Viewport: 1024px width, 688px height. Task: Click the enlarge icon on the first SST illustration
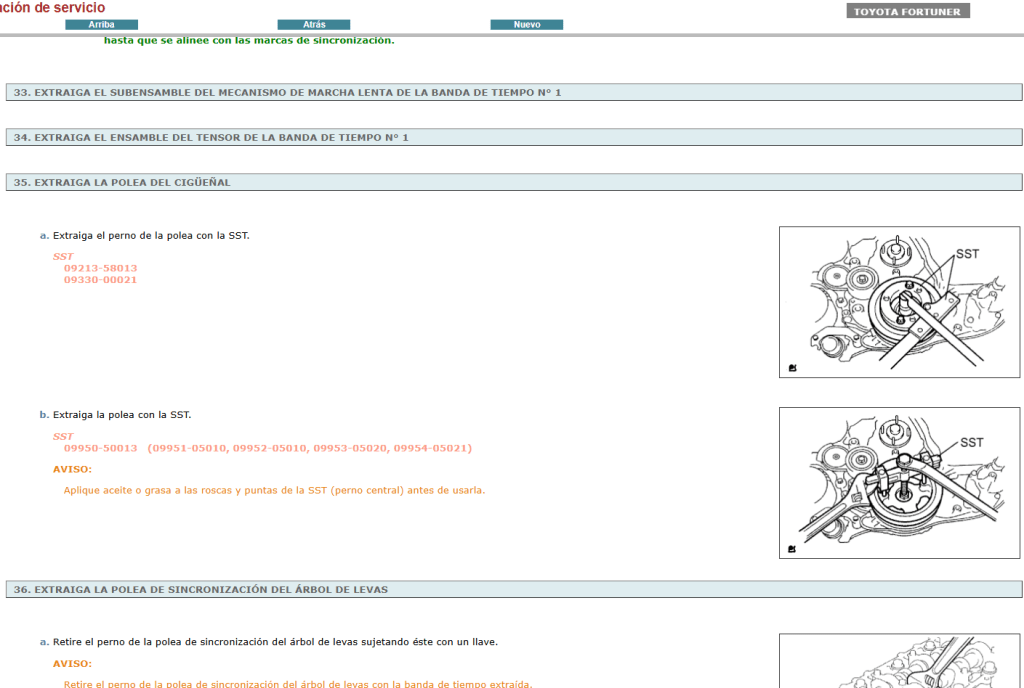(791, 366)
